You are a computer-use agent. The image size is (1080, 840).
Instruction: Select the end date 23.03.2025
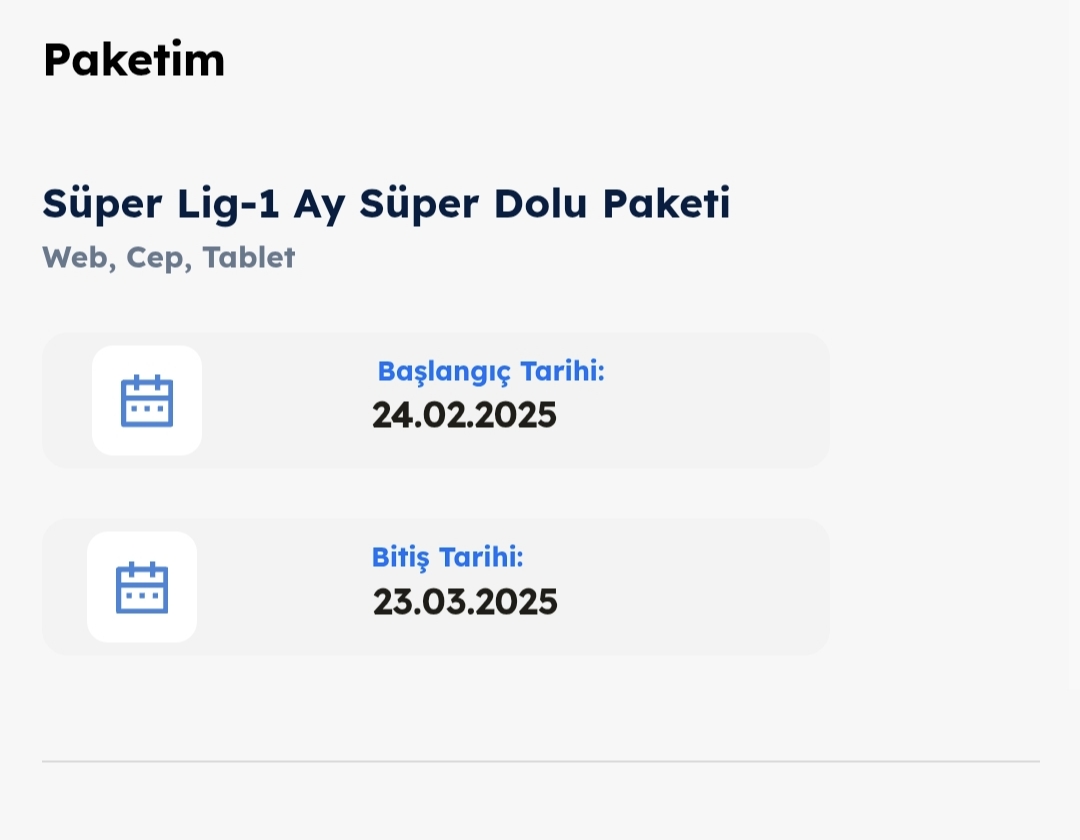[465, 602]
